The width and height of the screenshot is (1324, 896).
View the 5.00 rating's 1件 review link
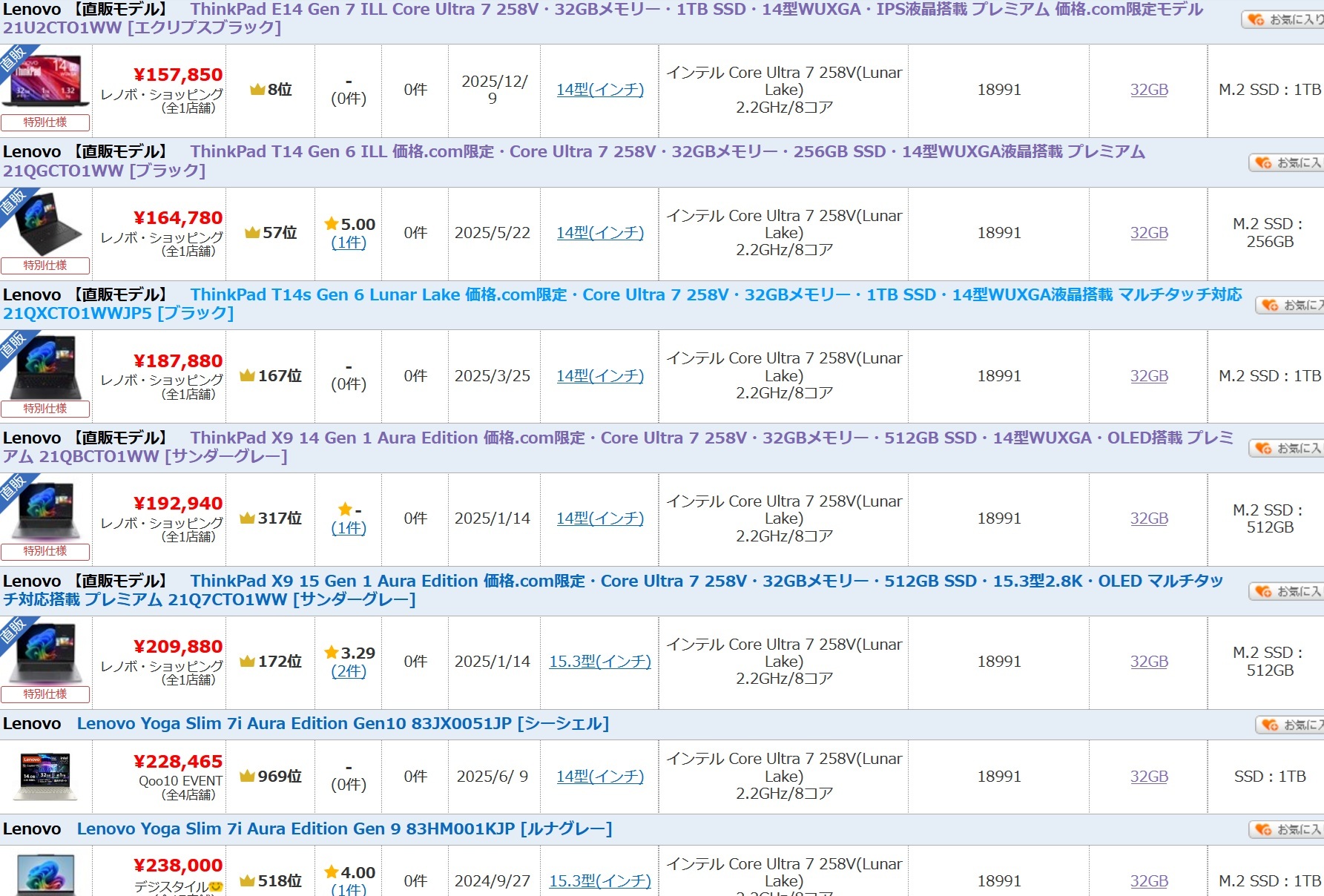[349, 243]
